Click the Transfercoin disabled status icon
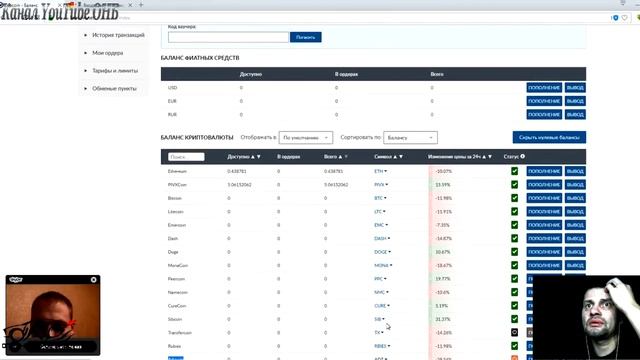640x360 pixels. (x=514, y=333)
